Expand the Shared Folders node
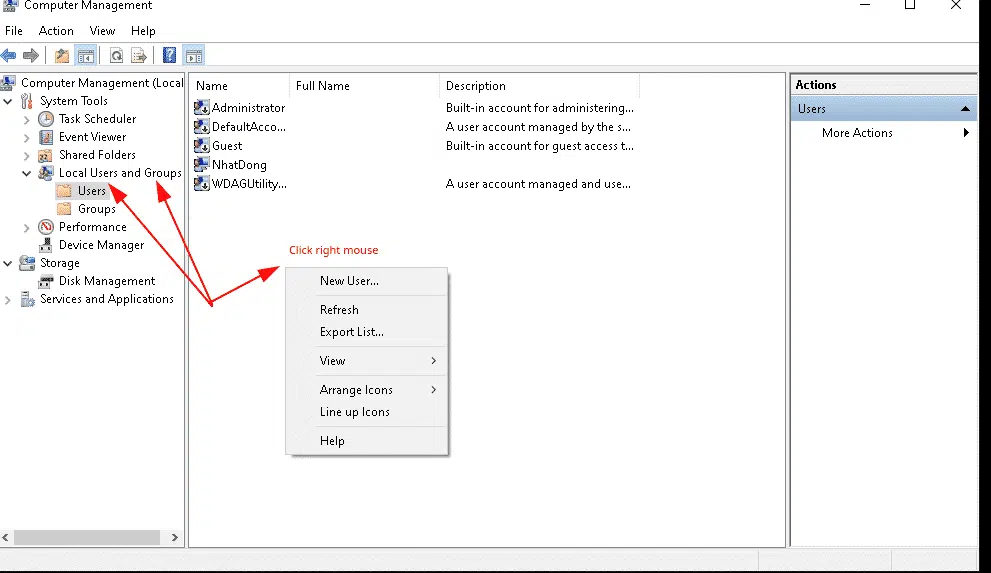The width and height of the screenshot is (991, 573). (27, 155)
